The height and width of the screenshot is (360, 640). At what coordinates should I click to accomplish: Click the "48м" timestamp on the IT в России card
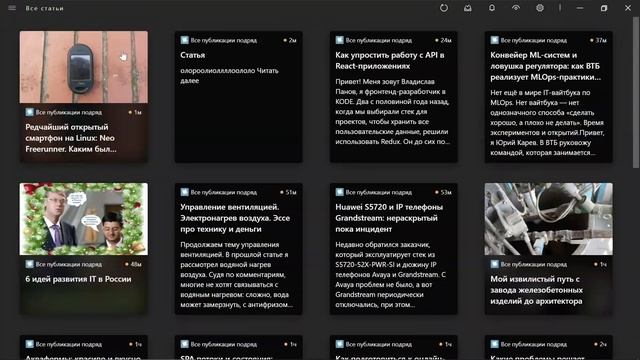pyautogui.click(x=136, y=264)
